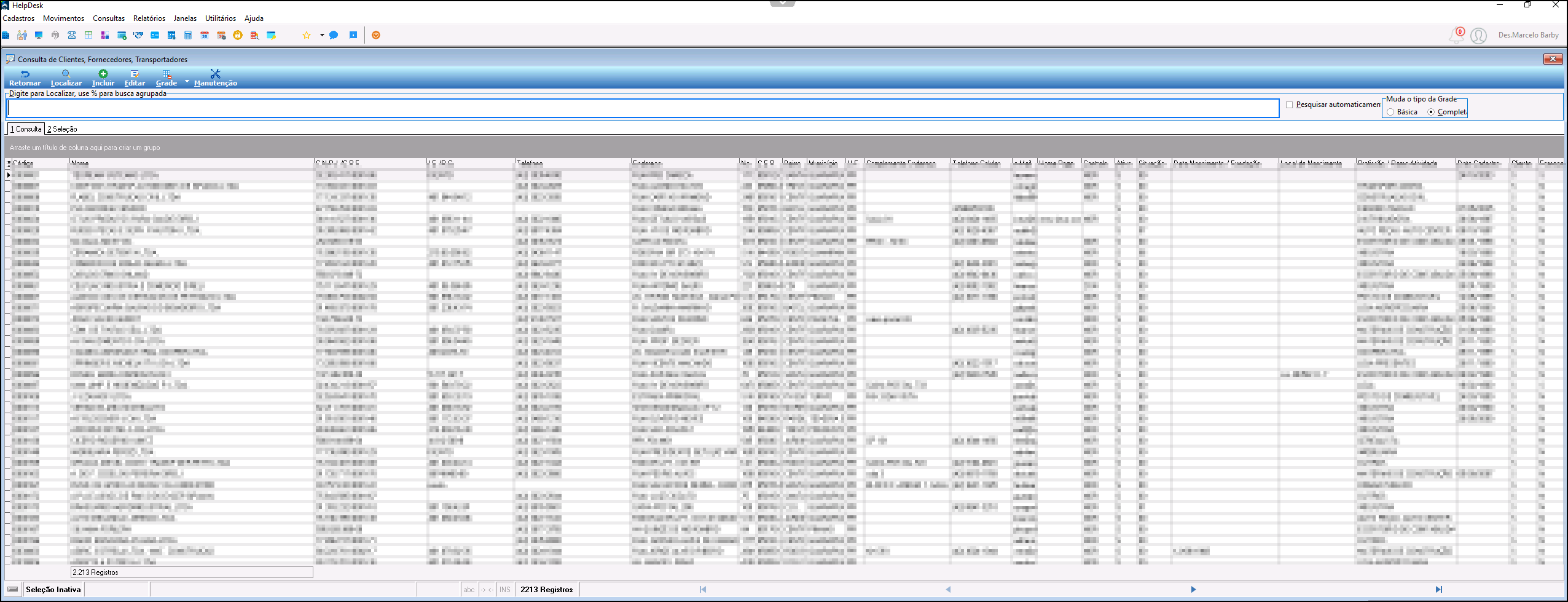
Task: Click the search text field to localizar
Action: (643, 108)
